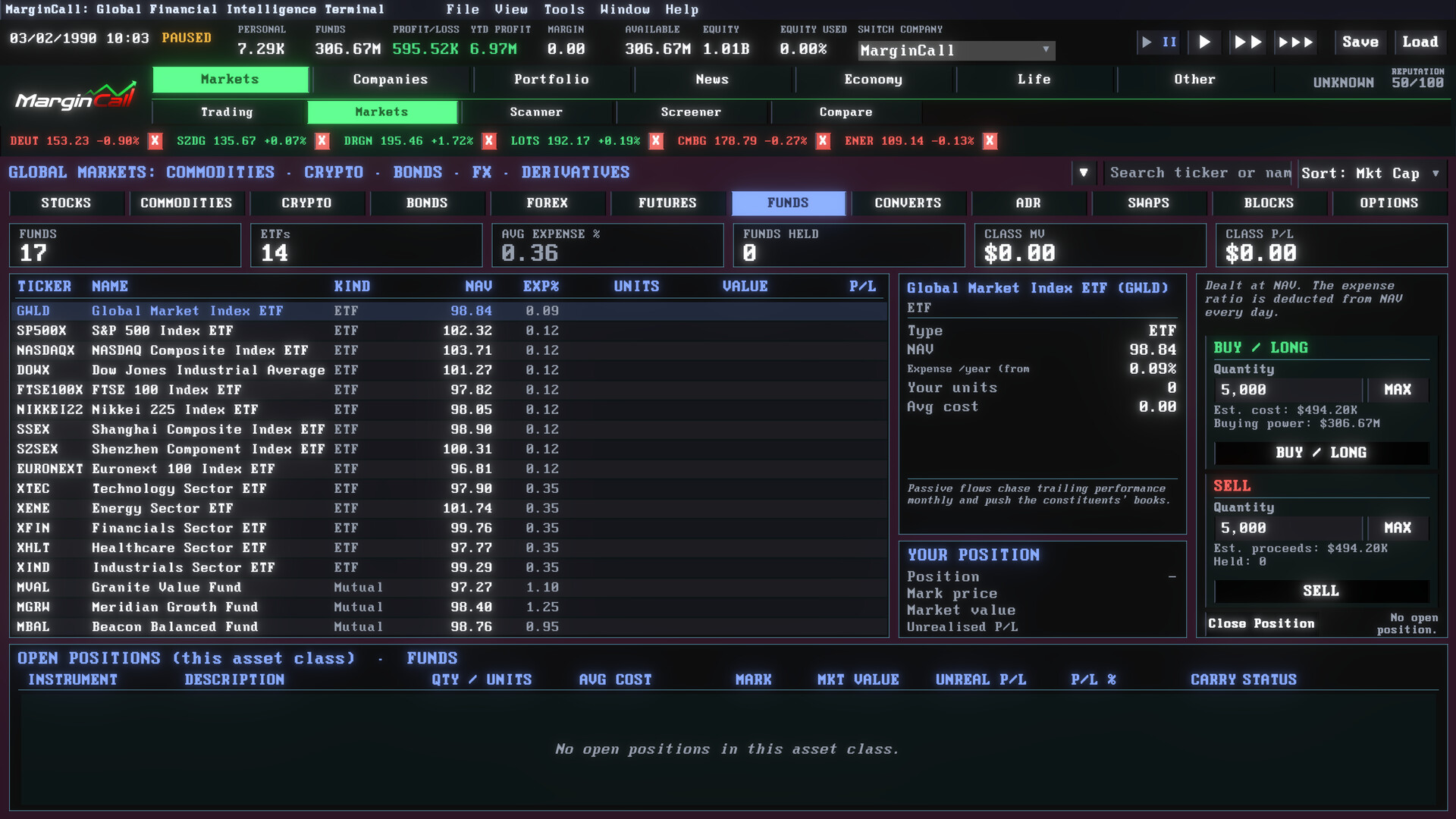Remove ENER ticker from watch bar
This screenshot has width=1456, height=819.
[990, 141]
